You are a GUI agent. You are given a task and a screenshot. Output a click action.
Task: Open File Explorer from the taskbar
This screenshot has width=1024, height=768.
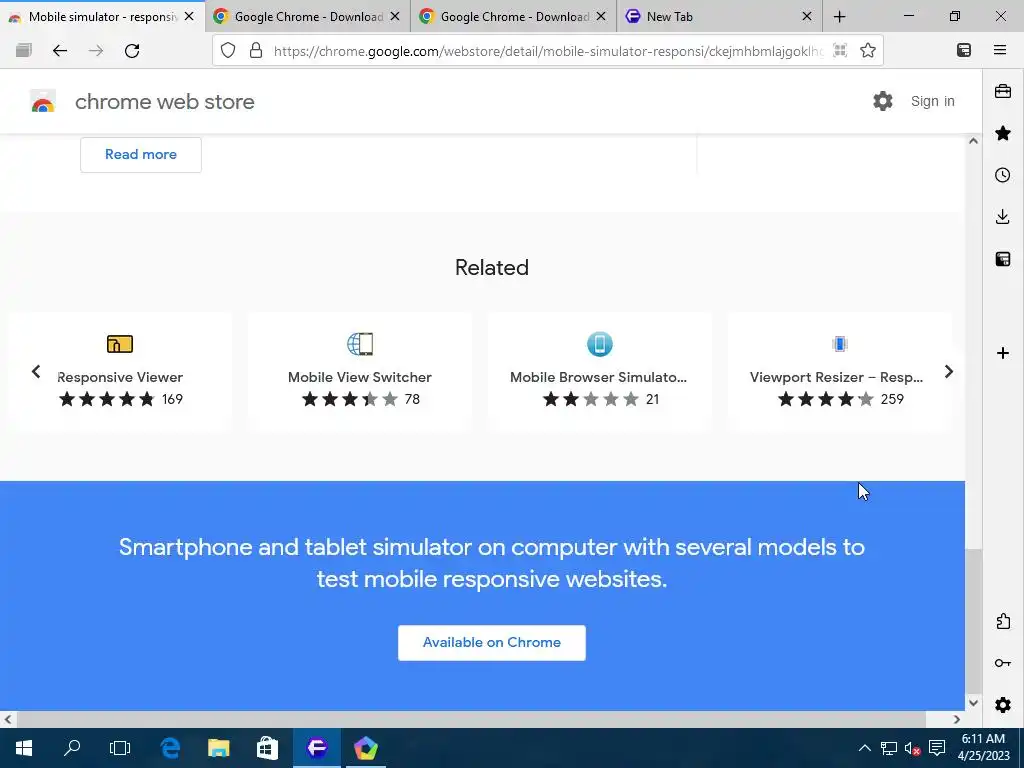[219, 748]
